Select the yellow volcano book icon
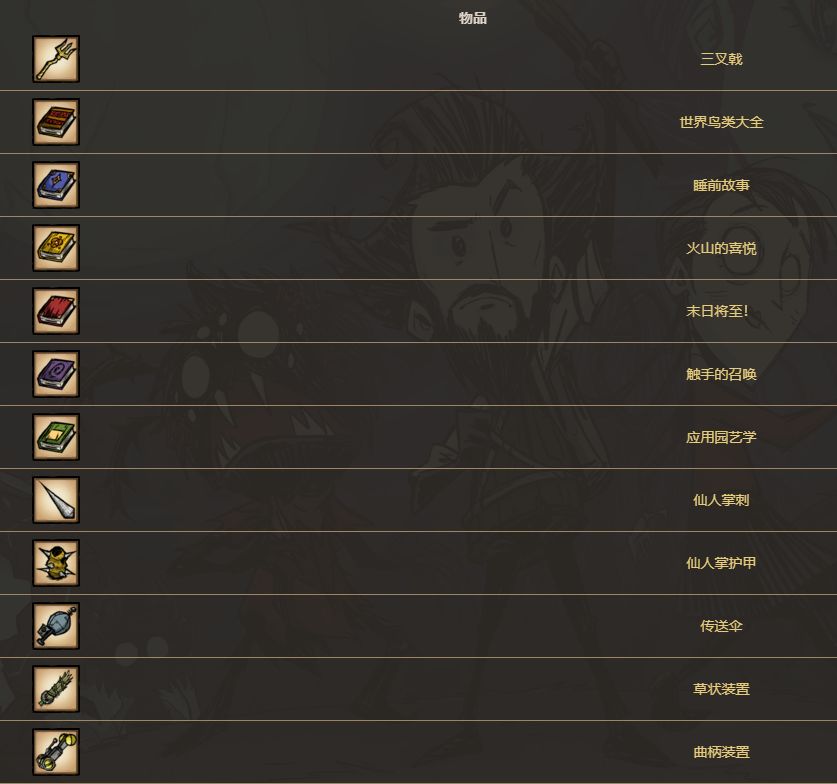Image resolution: width=837 pixels, height=784 pixels. pyautogui.click(x=56, y=248)
